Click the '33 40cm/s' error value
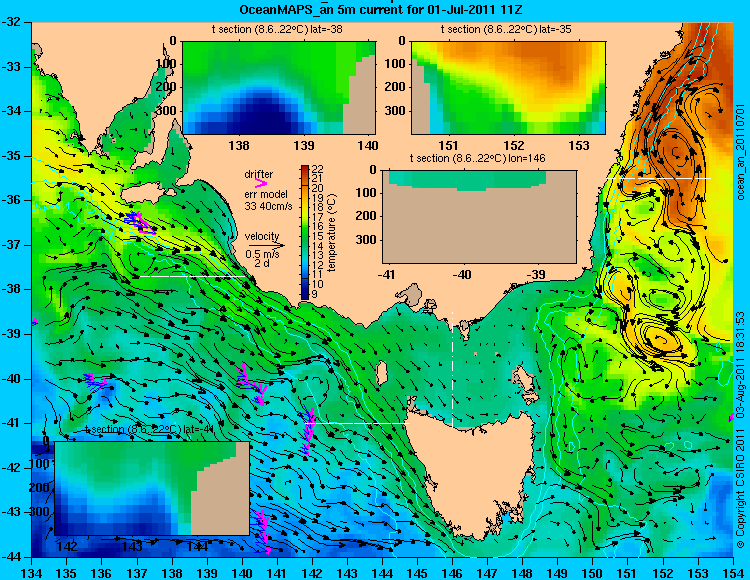Screen dimensions: 750x580 point(268,206)
